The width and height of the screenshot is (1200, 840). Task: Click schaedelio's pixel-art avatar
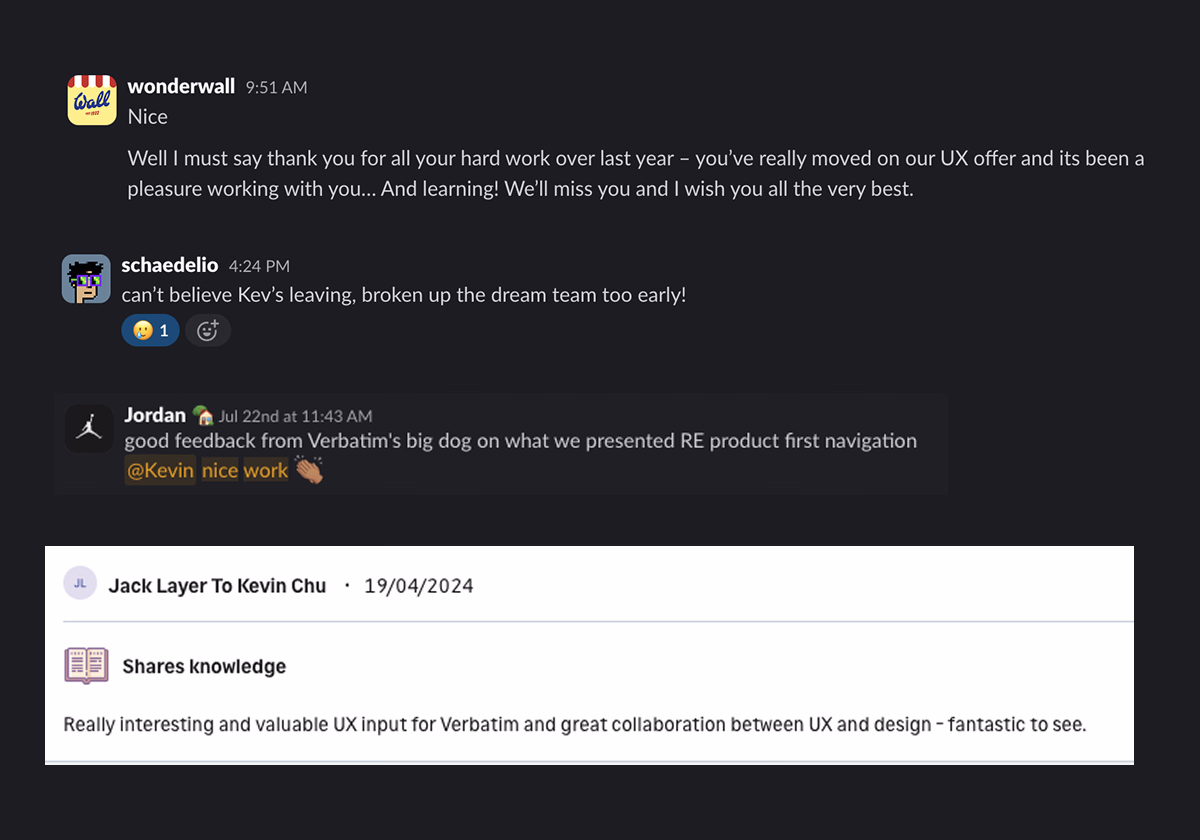[x=86, y=279]
